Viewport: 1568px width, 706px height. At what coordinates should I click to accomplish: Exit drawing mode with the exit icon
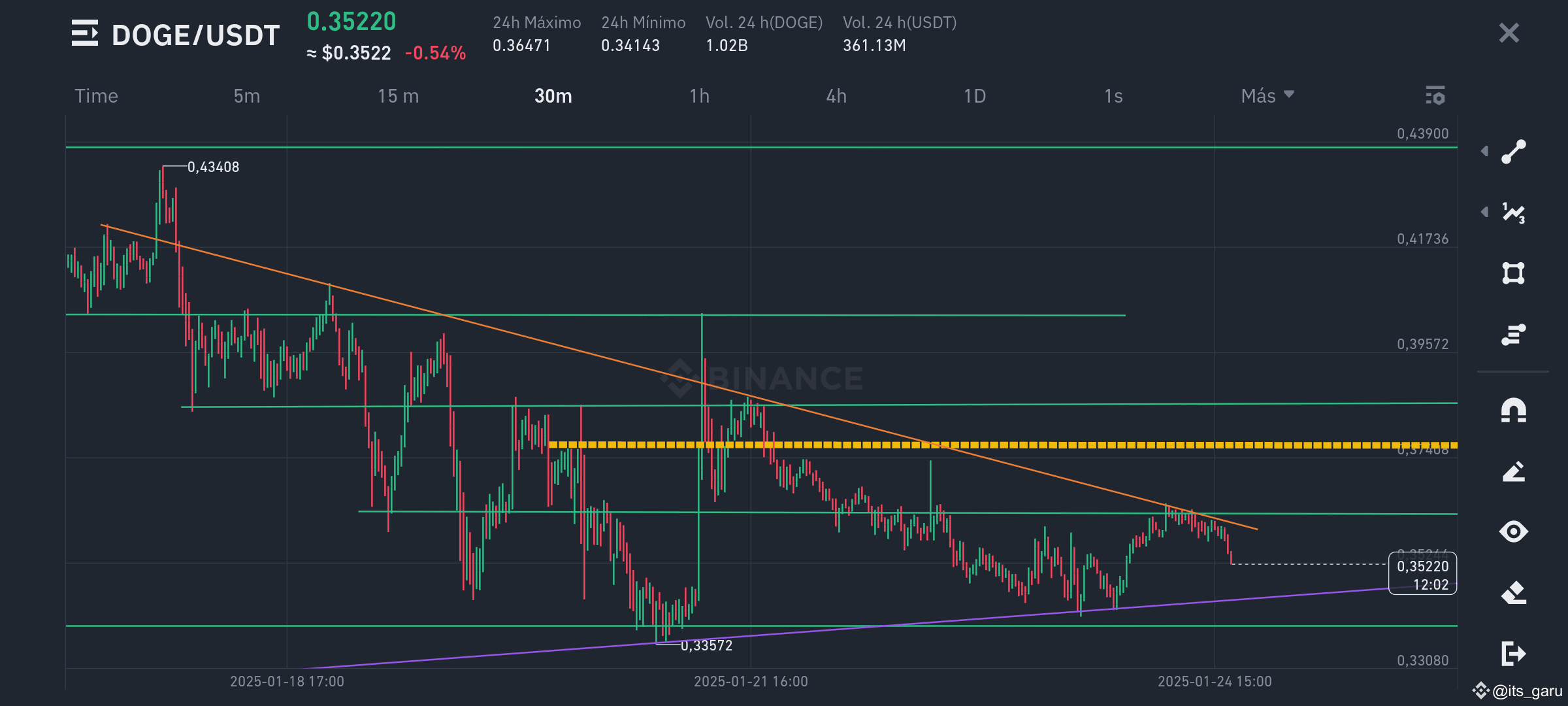(1514, 653)
